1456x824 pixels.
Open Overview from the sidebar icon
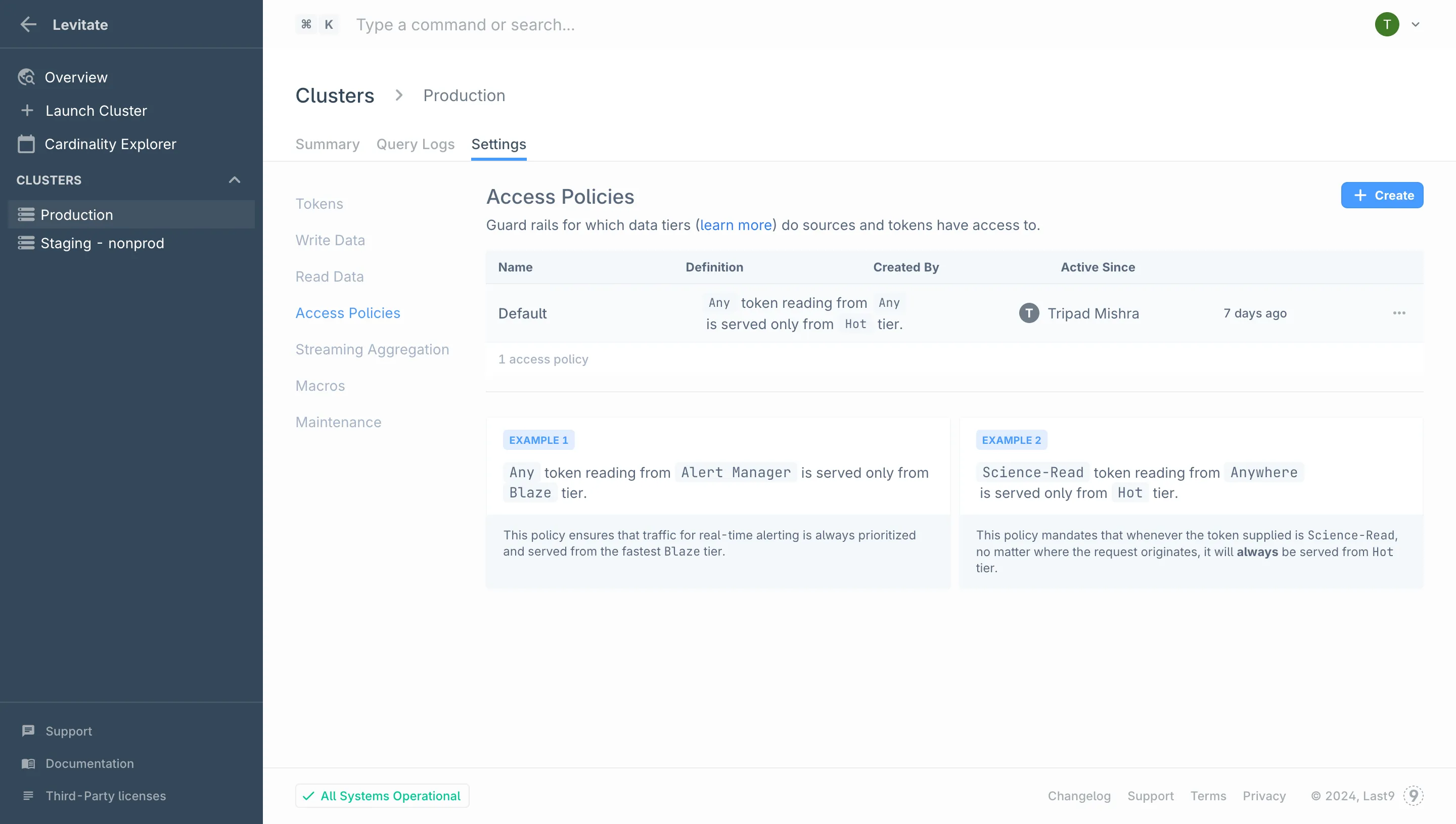[x=26, y=77]
